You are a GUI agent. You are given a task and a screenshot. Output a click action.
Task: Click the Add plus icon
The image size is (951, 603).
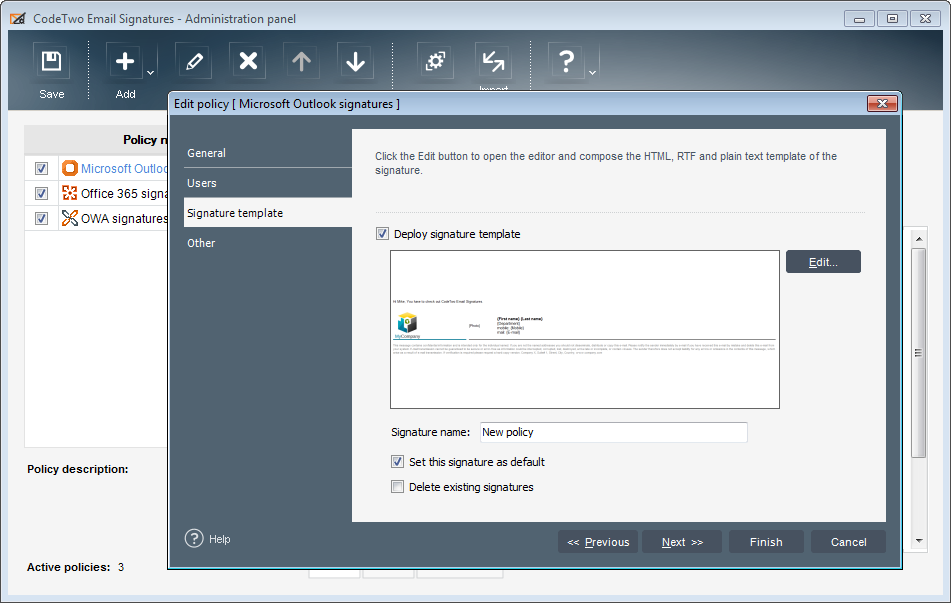125,61
